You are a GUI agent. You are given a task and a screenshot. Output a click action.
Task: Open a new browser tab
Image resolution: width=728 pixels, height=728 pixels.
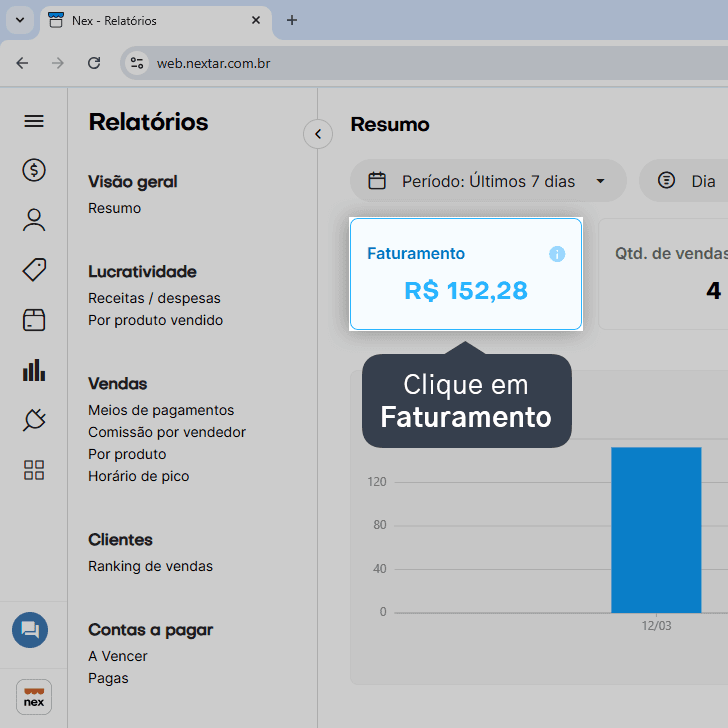pos(292,20)
